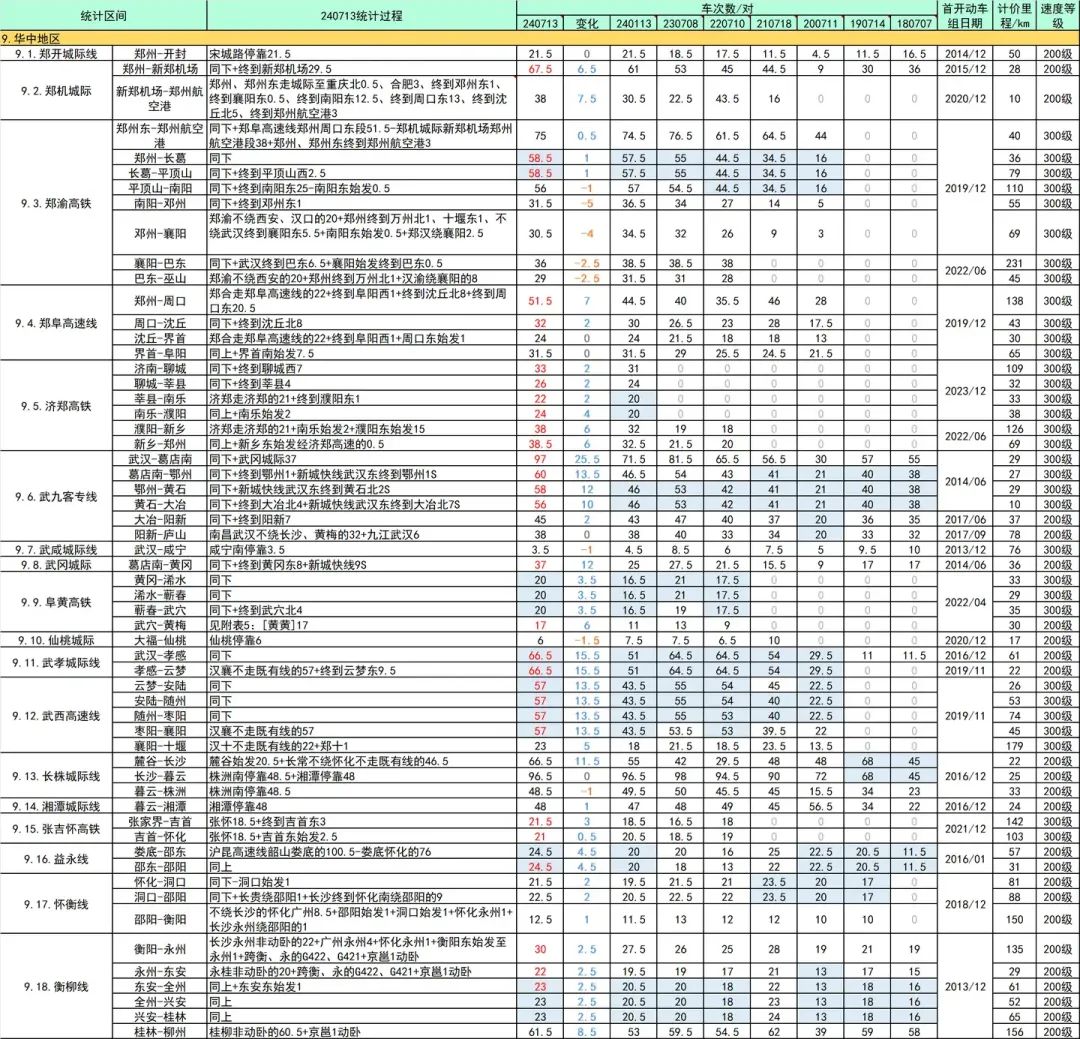Click the '179' mileage value for 襄阳-十堰
Screen dimensions: 1080x1039
click(1014, 745)
